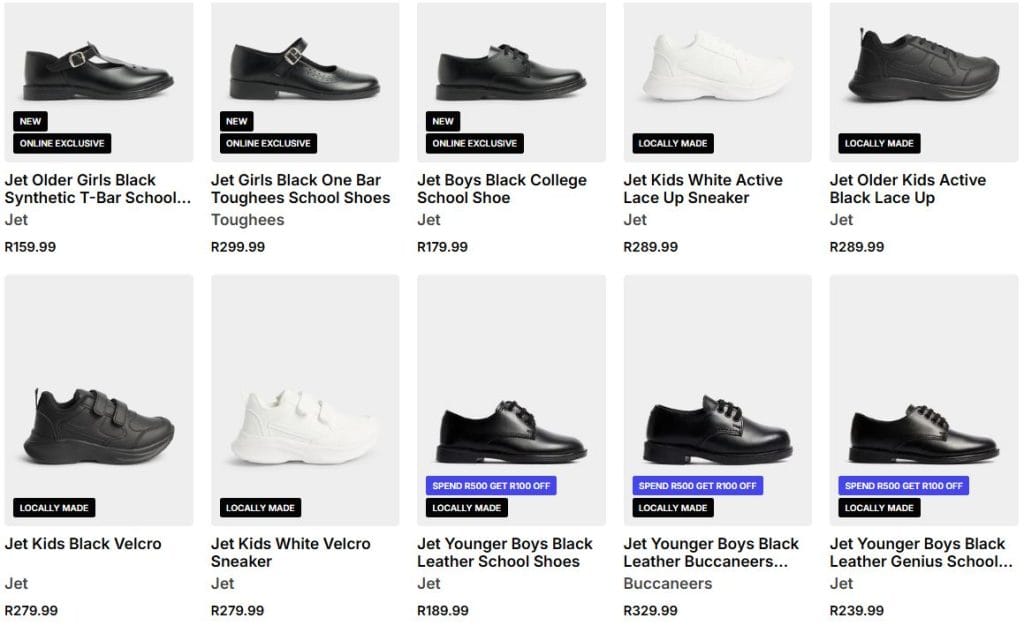
Task: Open the Jet Kids Black Velcro title link
Action: [83, 544]
